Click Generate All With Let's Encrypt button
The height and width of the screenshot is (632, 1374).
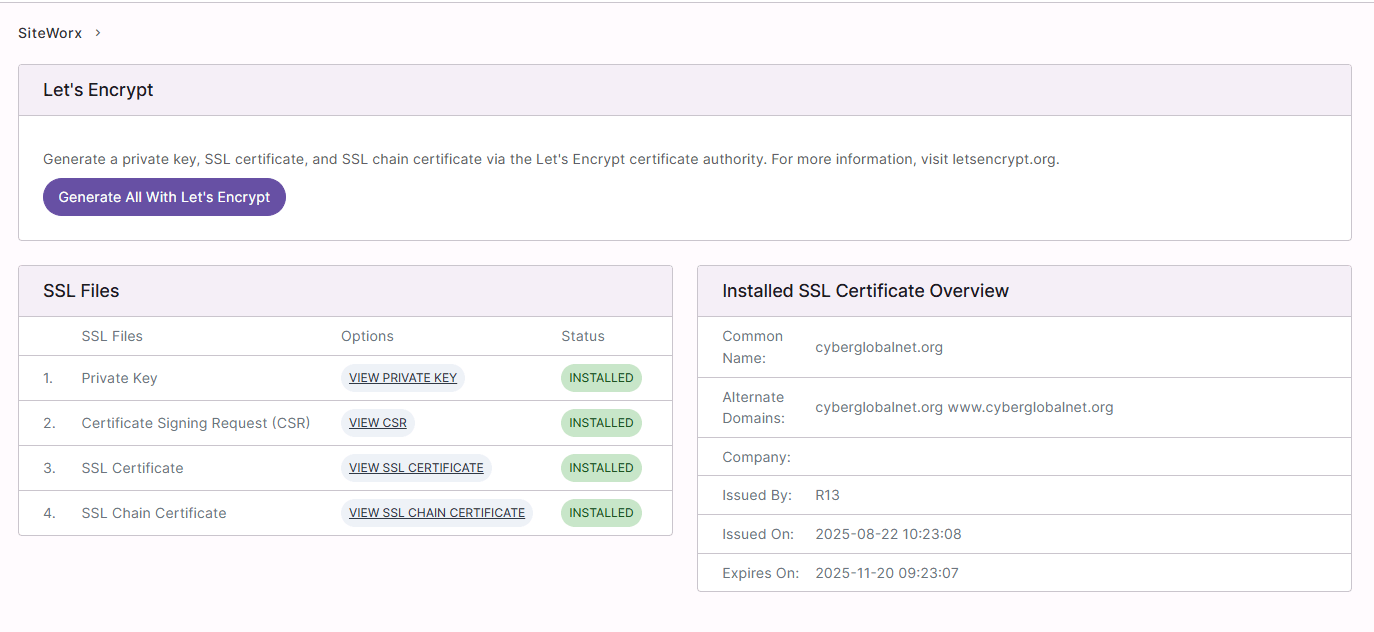(x=164, y=197)
